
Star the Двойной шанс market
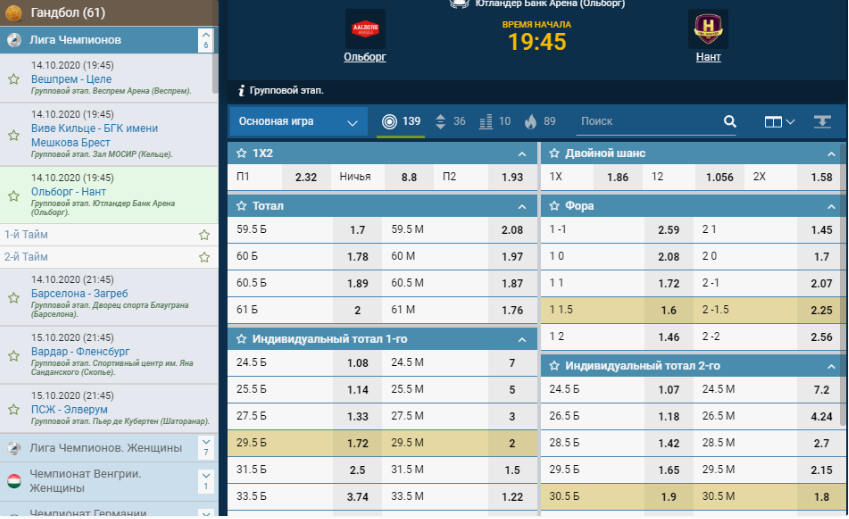coord(554,153)
